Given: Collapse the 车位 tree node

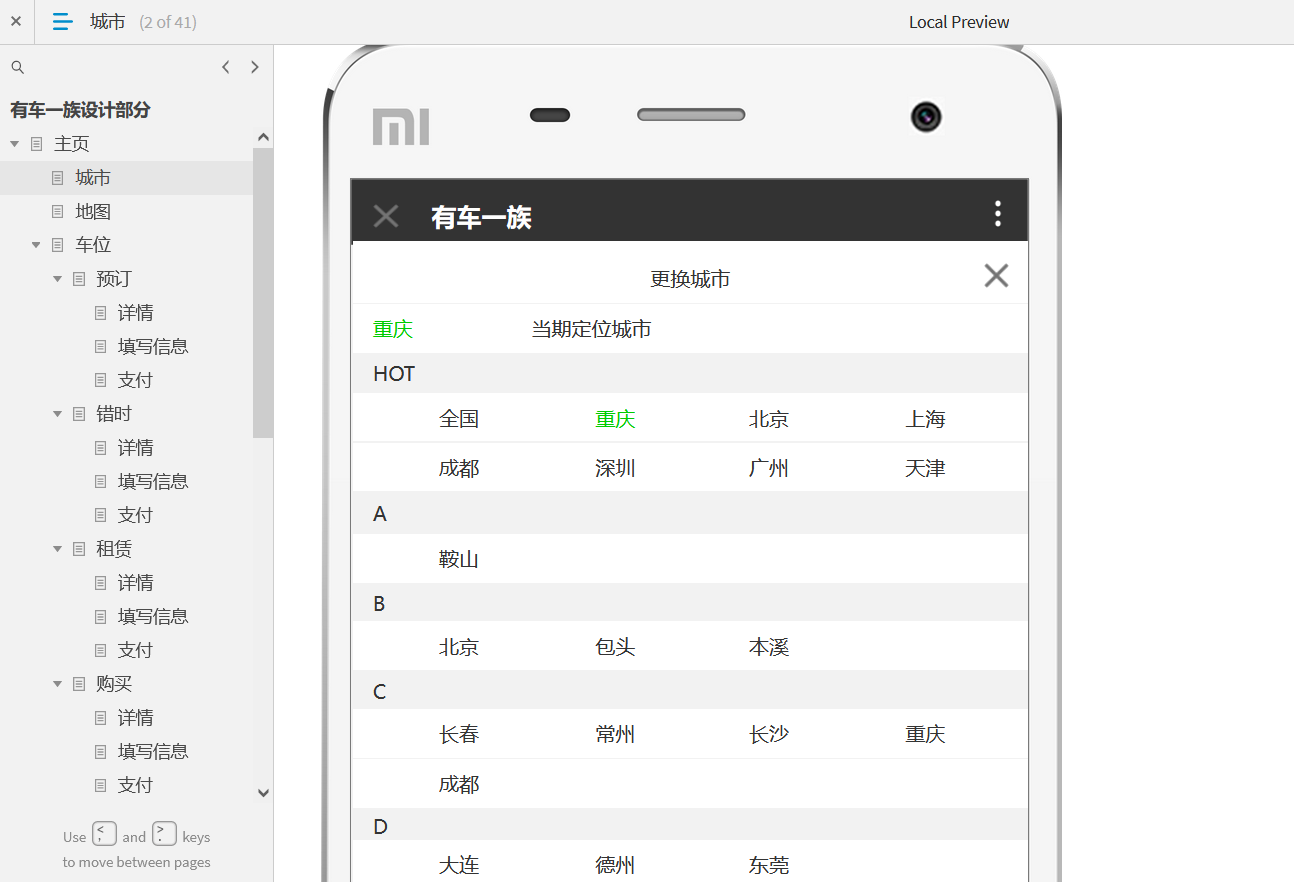Looking at the screenshot, I should pos(36,245).
